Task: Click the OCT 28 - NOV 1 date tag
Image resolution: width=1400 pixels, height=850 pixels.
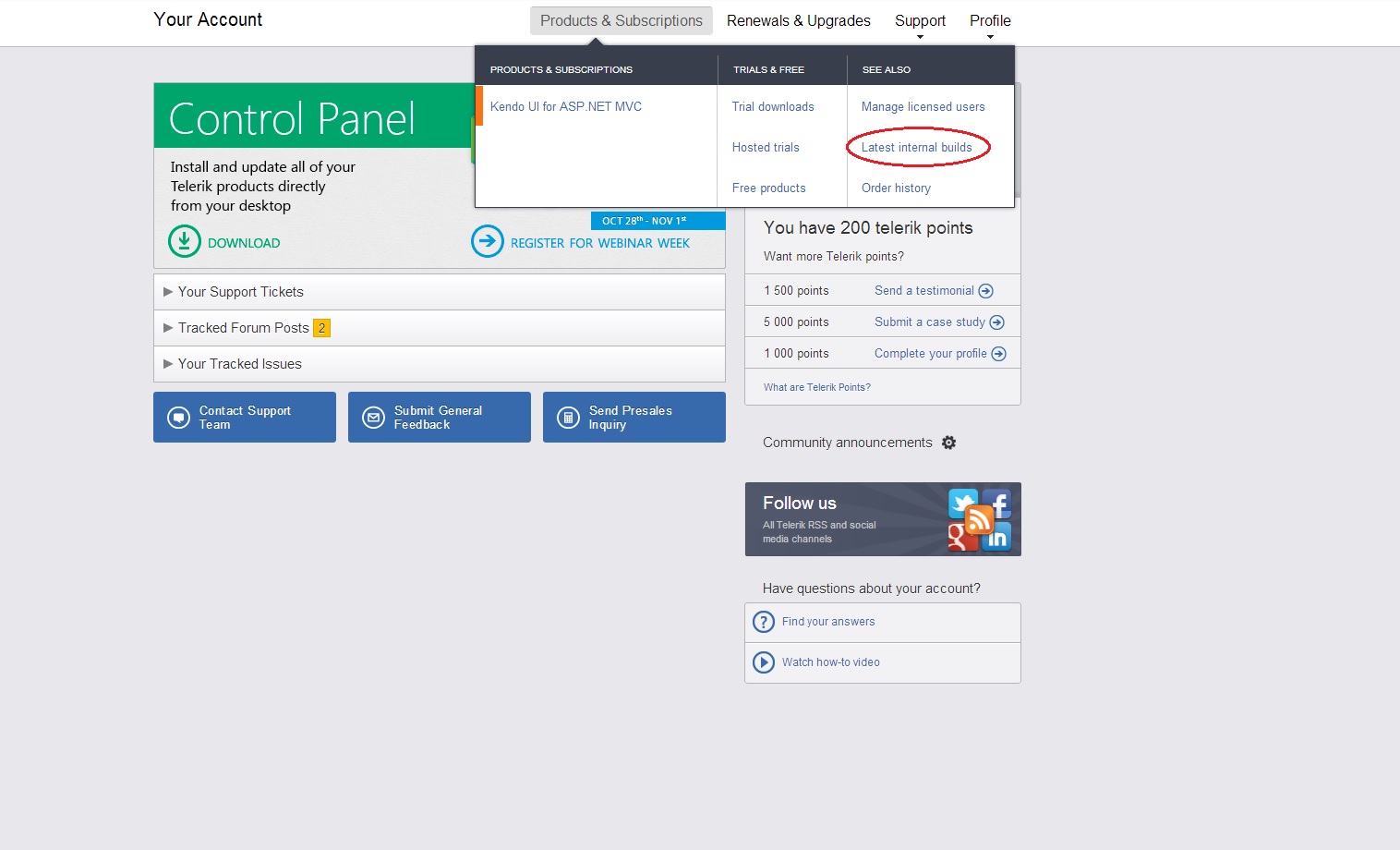Action: tap(658, 221)
